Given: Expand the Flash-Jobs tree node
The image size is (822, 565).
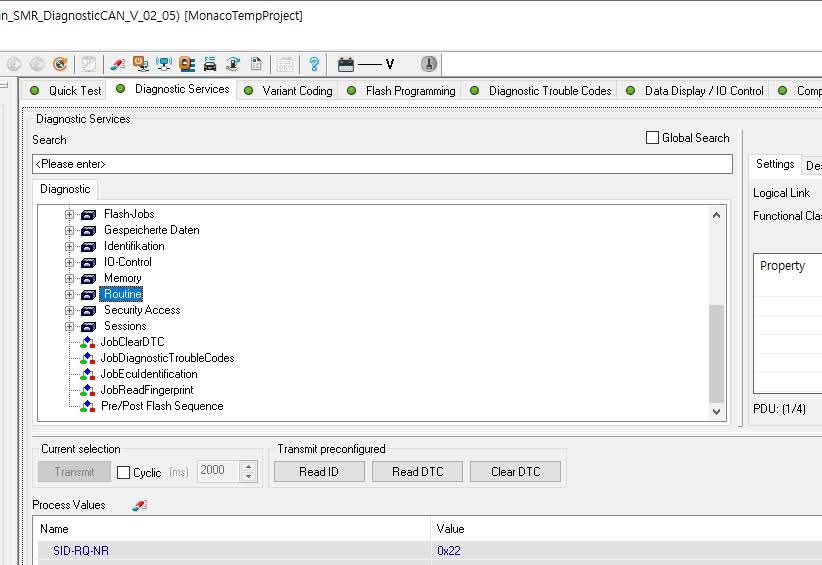Looking at the screenshot, I should [69, 214].
